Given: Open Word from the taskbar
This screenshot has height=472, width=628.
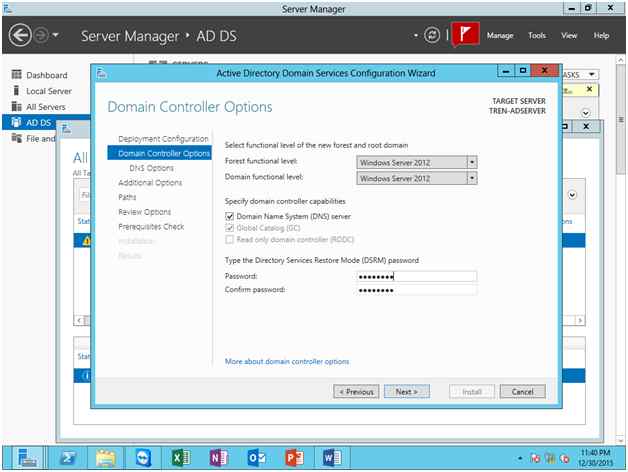Looking at the screenshot, I should [332, 458].
